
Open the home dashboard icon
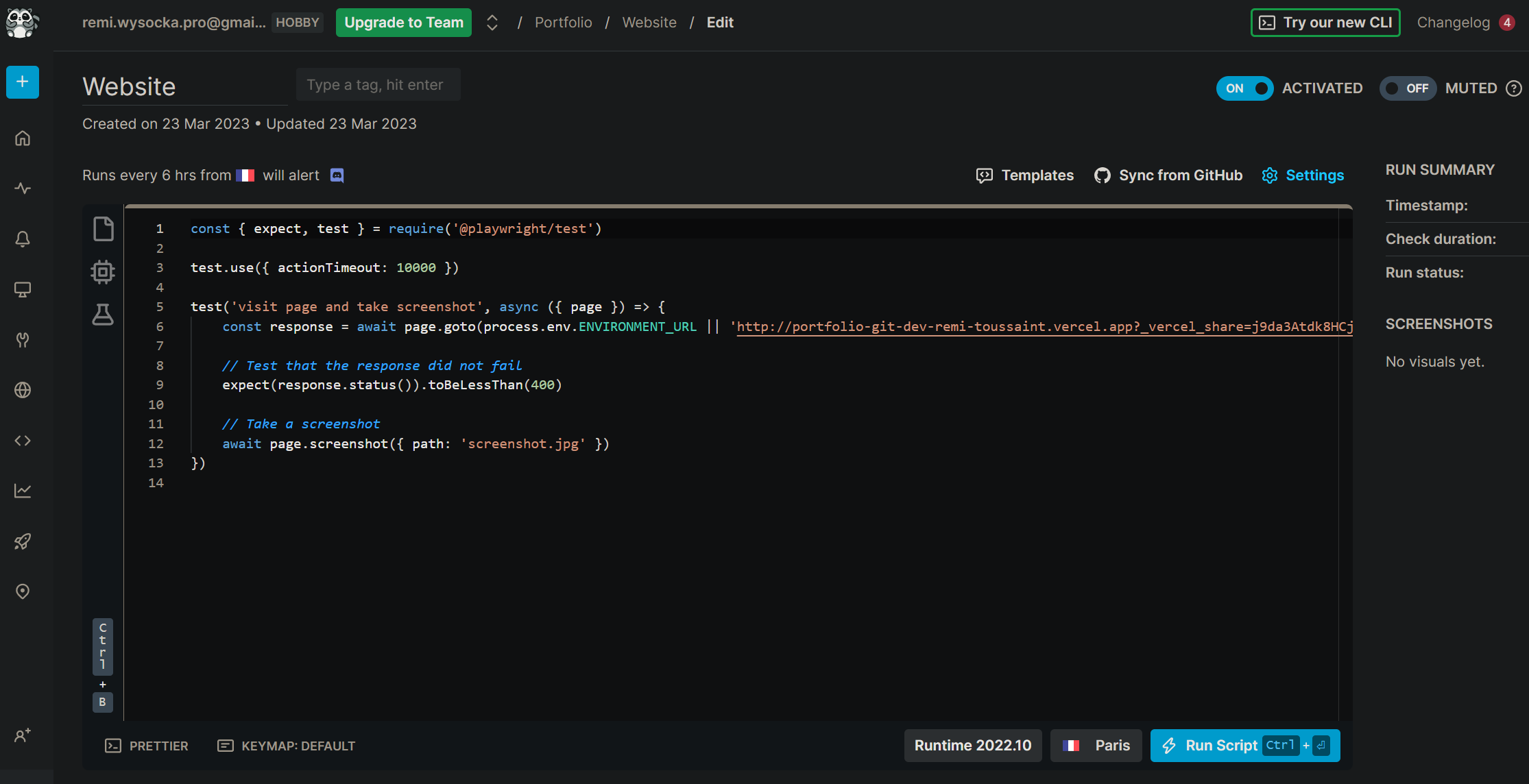(x=23, y=138)
